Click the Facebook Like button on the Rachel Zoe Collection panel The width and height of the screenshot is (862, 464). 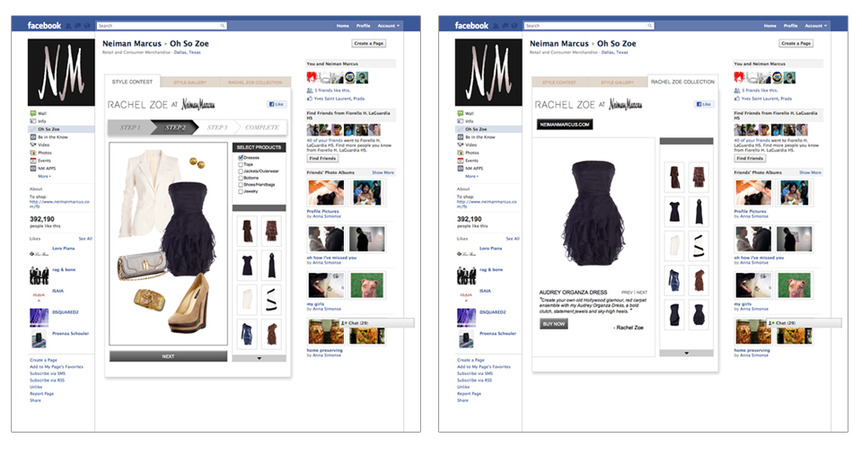pyautogui.click(x=703, y=104)
